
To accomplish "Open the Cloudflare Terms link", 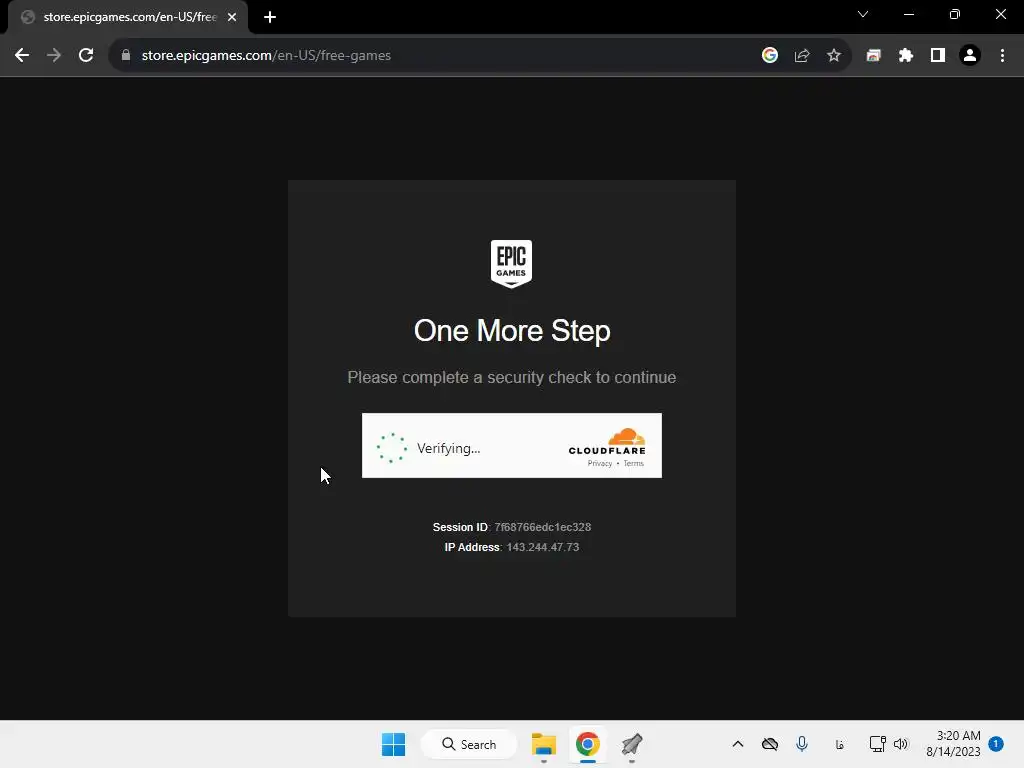I will click(x=633, y=464).
